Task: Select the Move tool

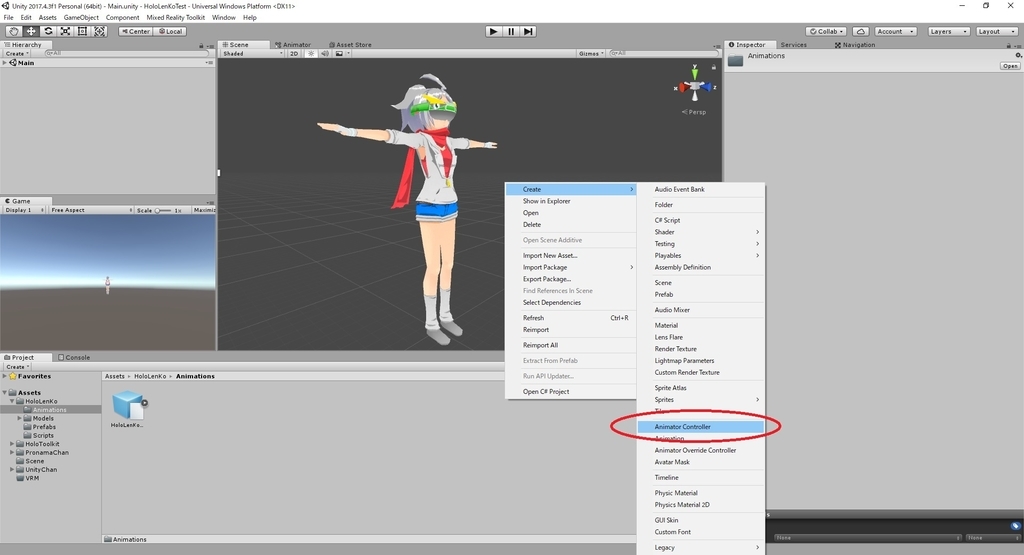Action: point(31,31)
